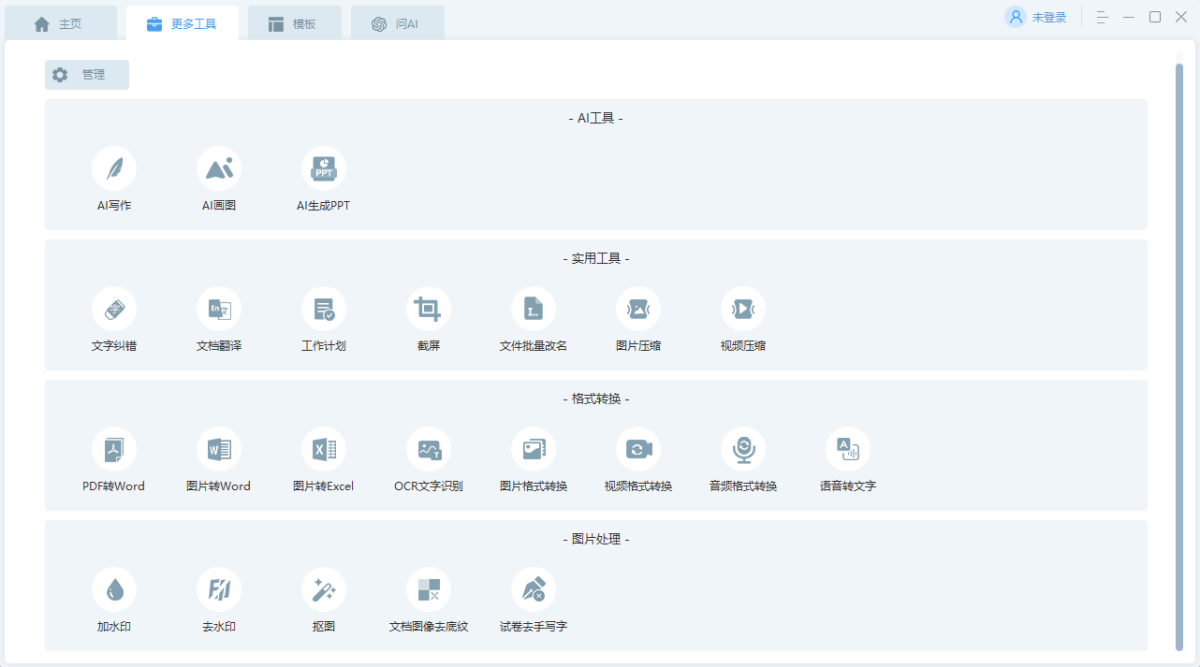Click the 未登录 login link
This screenshot has height=667, width=1200.
coord(1037,17)
